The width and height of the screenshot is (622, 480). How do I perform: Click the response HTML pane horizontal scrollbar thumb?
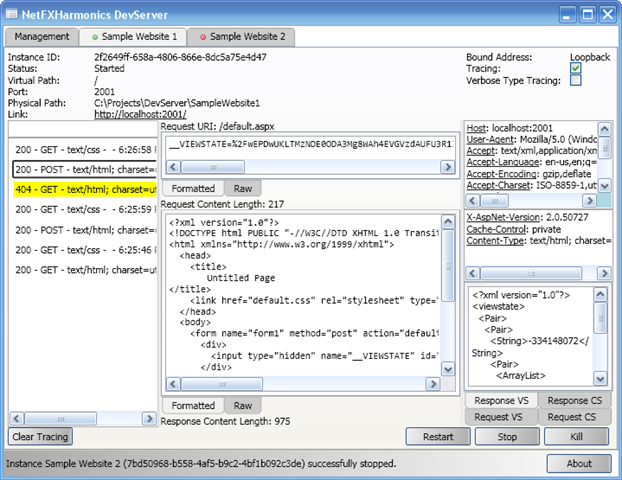pos(222,384)
